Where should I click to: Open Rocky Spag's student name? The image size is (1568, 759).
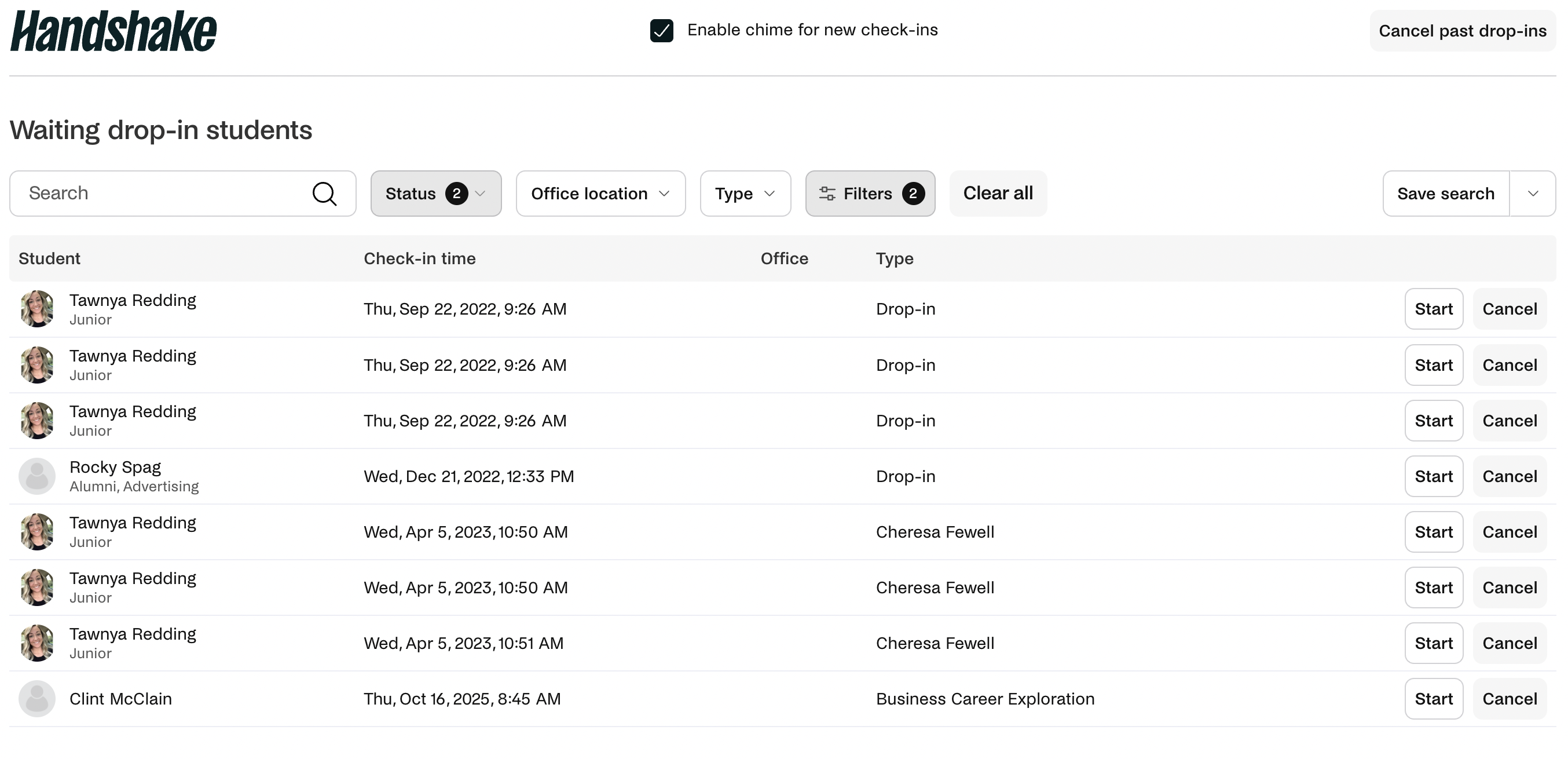pyautogui.click(x=115, y=467)
